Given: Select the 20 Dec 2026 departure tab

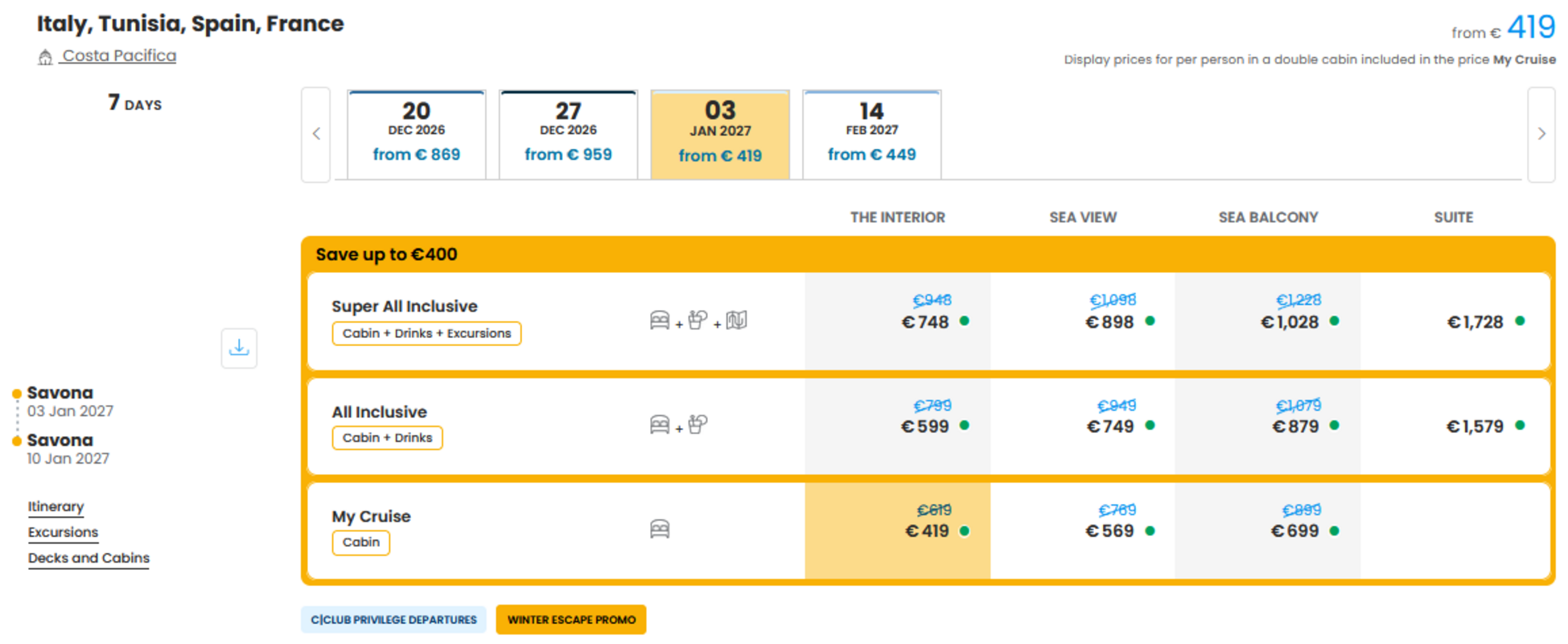Looking at the screenshot, I should point(417,134).
